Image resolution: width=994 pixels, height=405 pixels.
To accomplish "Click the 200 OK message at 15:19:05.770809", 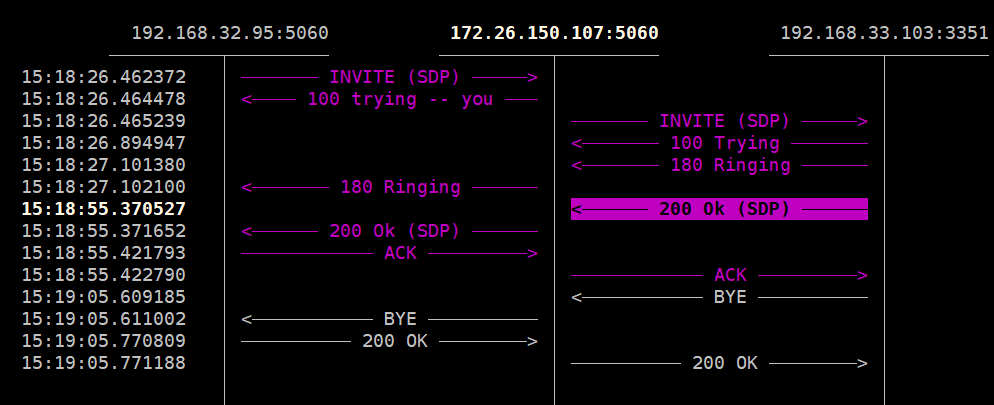I will click(x=390, y=341).
